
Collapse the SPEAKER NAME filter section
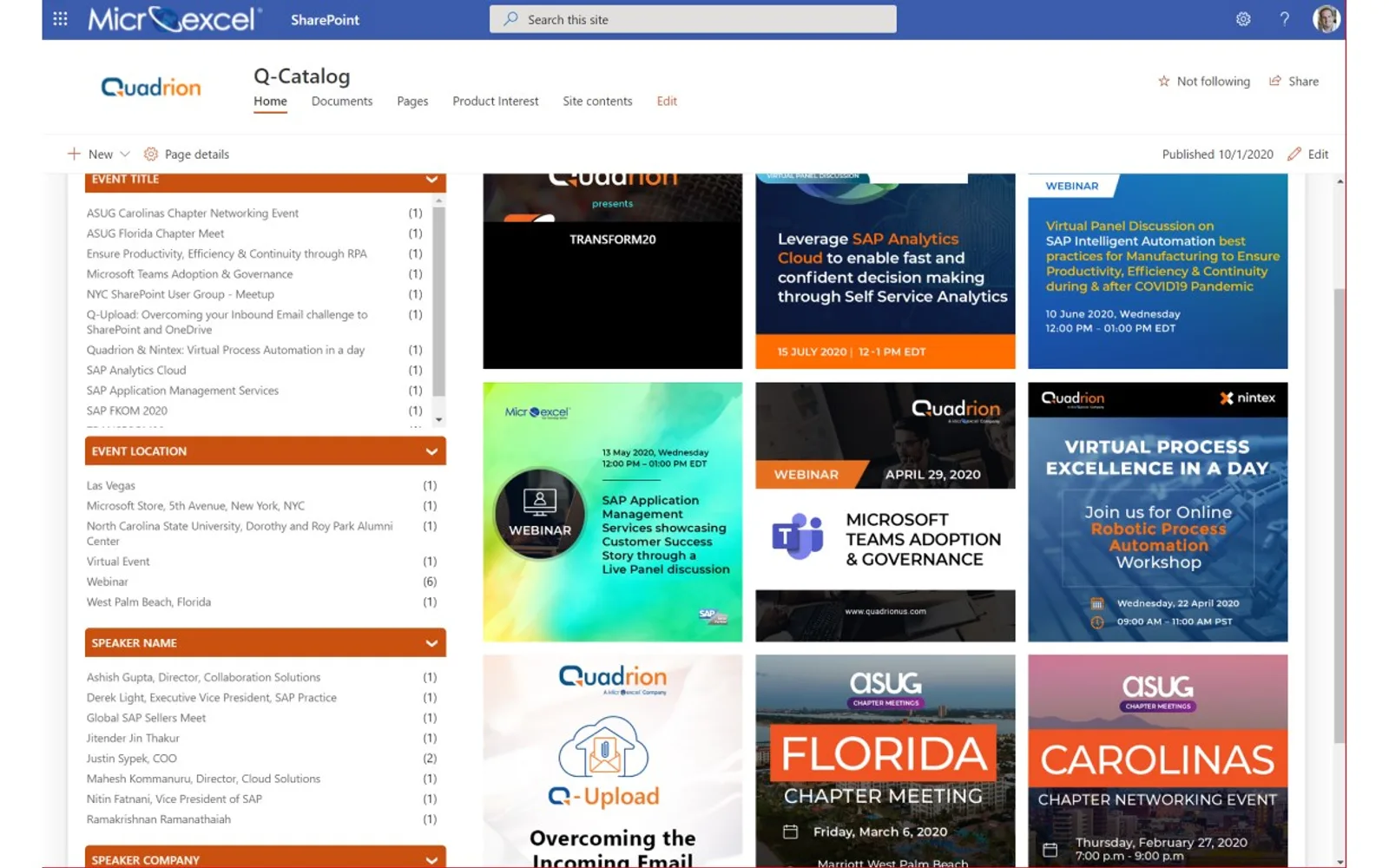431,643
